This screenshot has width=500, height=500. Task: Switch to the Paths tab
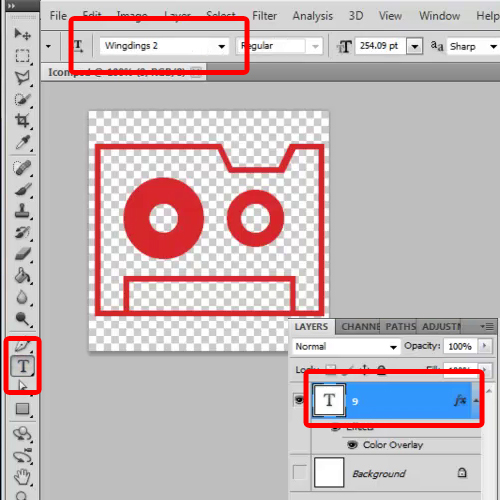point(400,327)
